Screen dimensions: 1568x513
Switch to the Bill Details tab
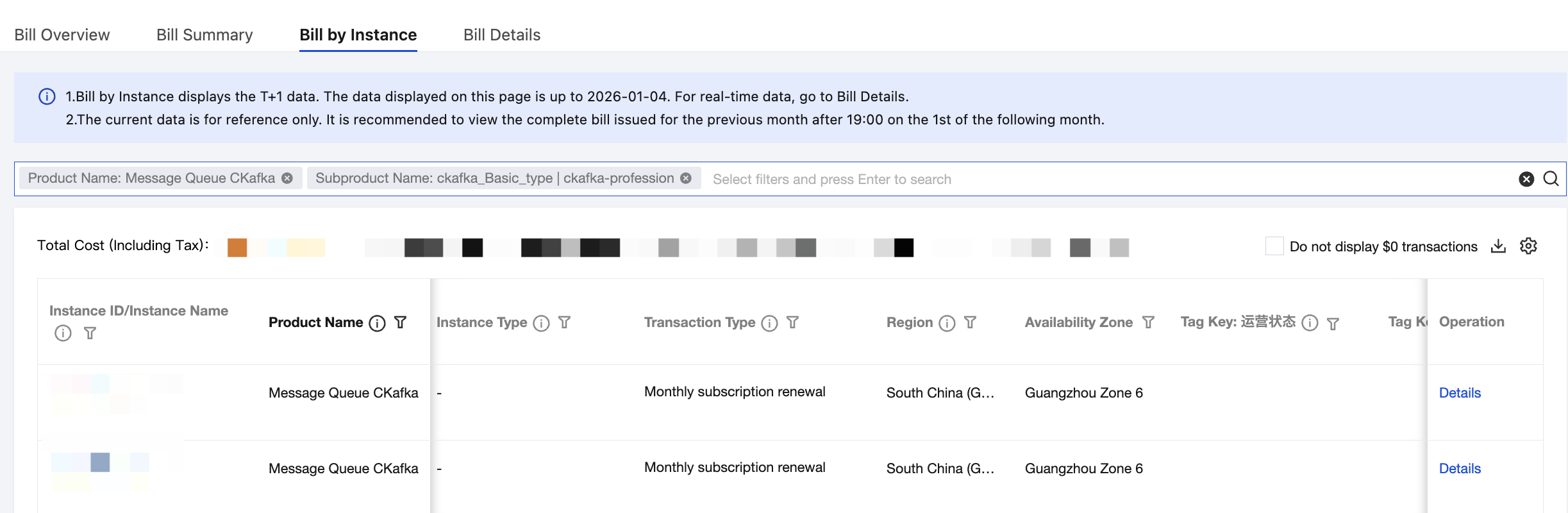tap(502, 35)
